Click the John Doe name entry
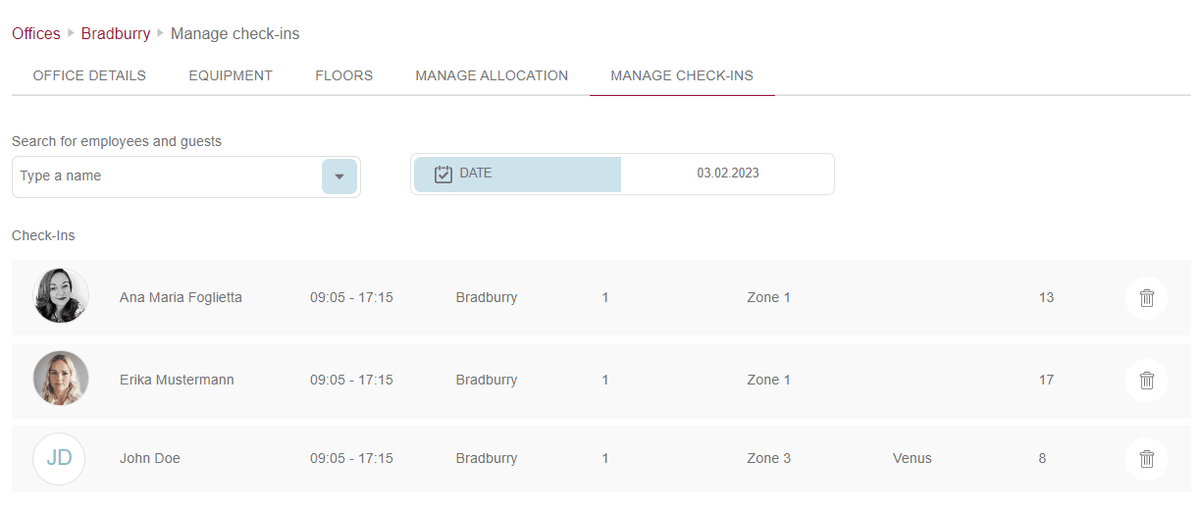The image size is (1200, 507). pos(150,459)
